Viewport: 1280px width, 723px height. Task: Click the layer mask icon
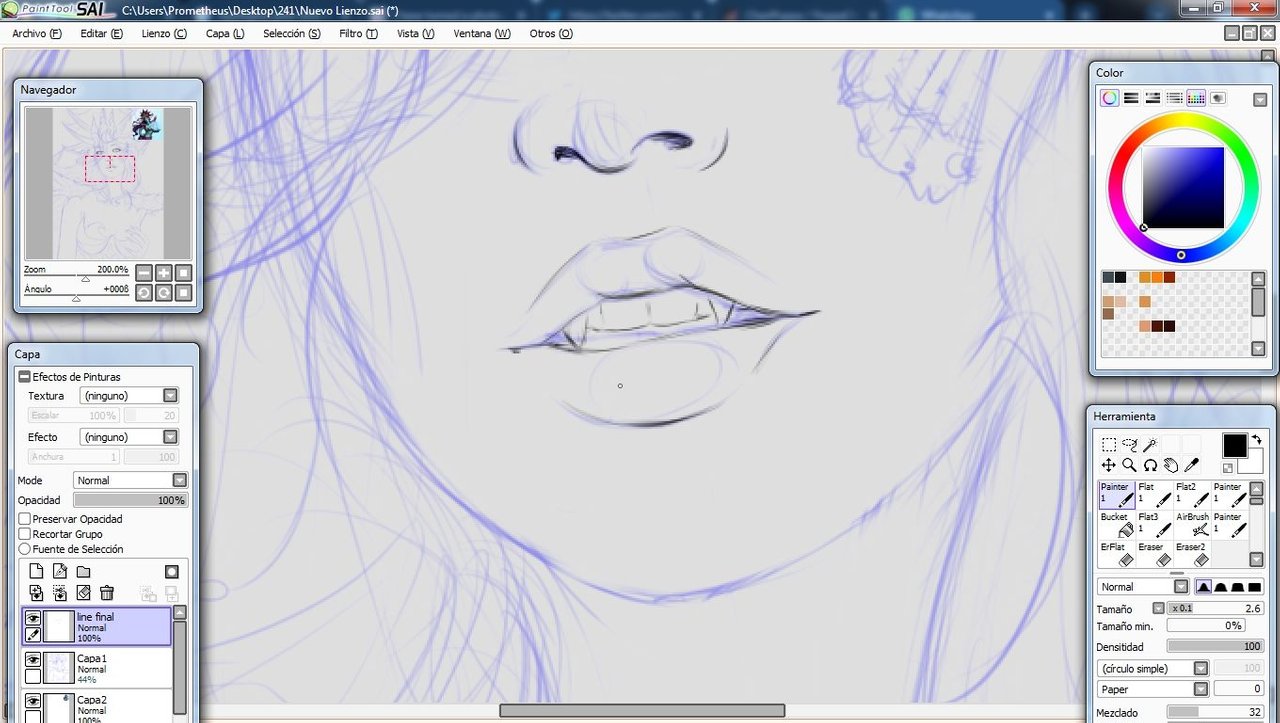click(172, 571)
